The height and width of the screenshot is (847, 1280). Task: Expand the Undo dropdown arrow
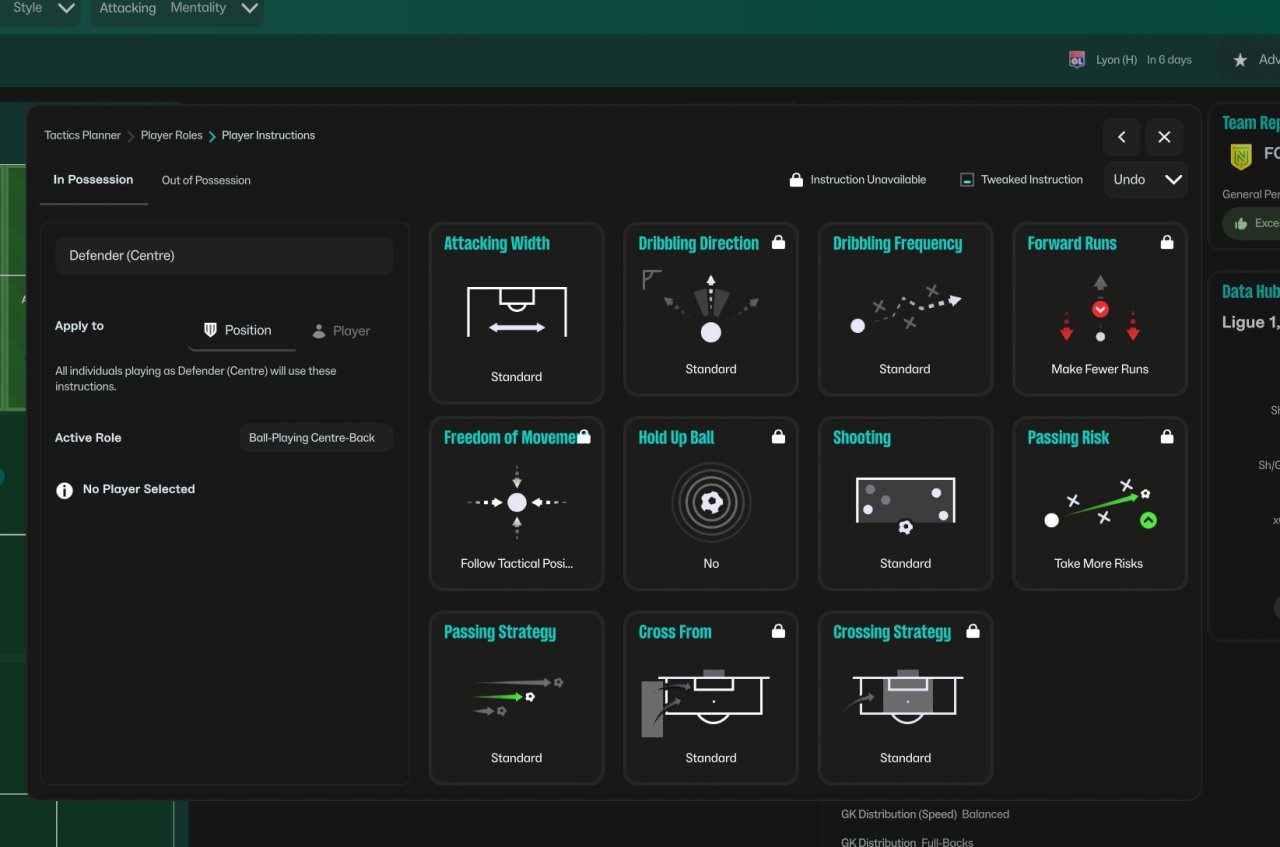coord(1174,180)
